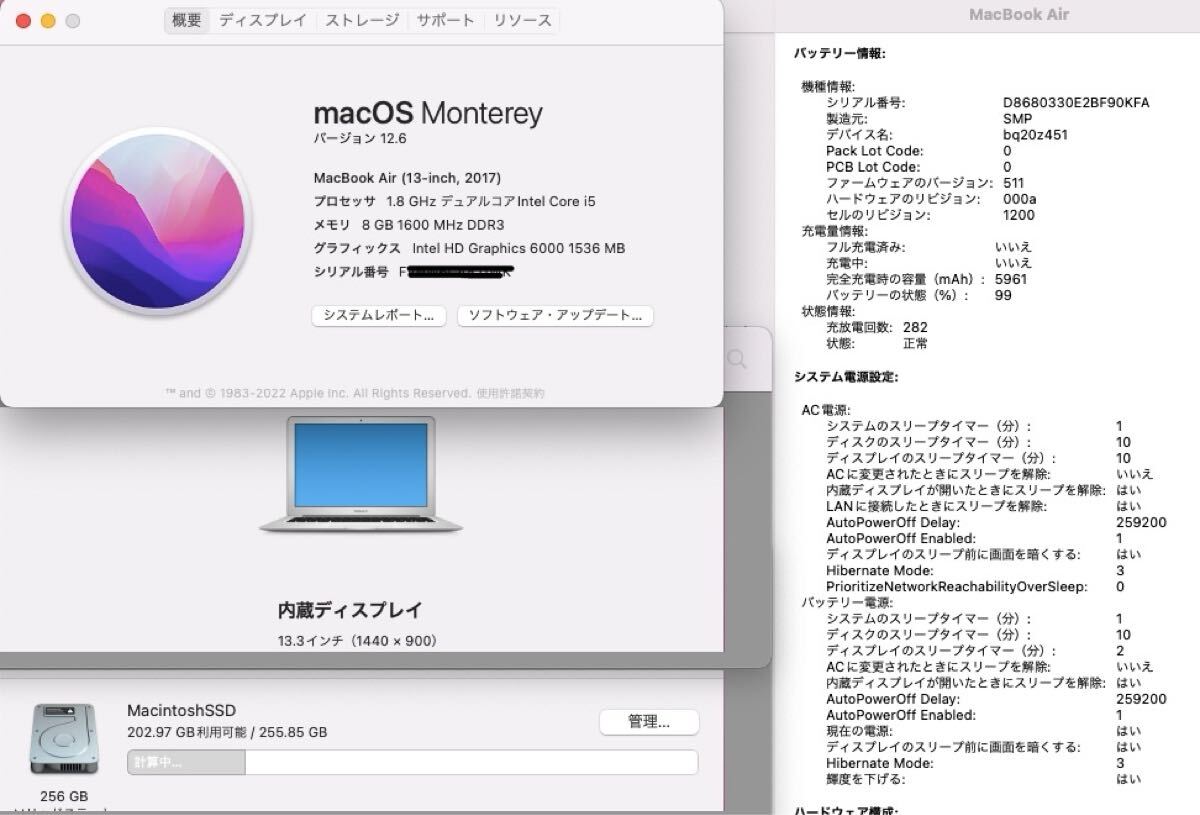
Task: Click the MacBook Air window title
Action: pyautogui.click(x=1018, y=14)
